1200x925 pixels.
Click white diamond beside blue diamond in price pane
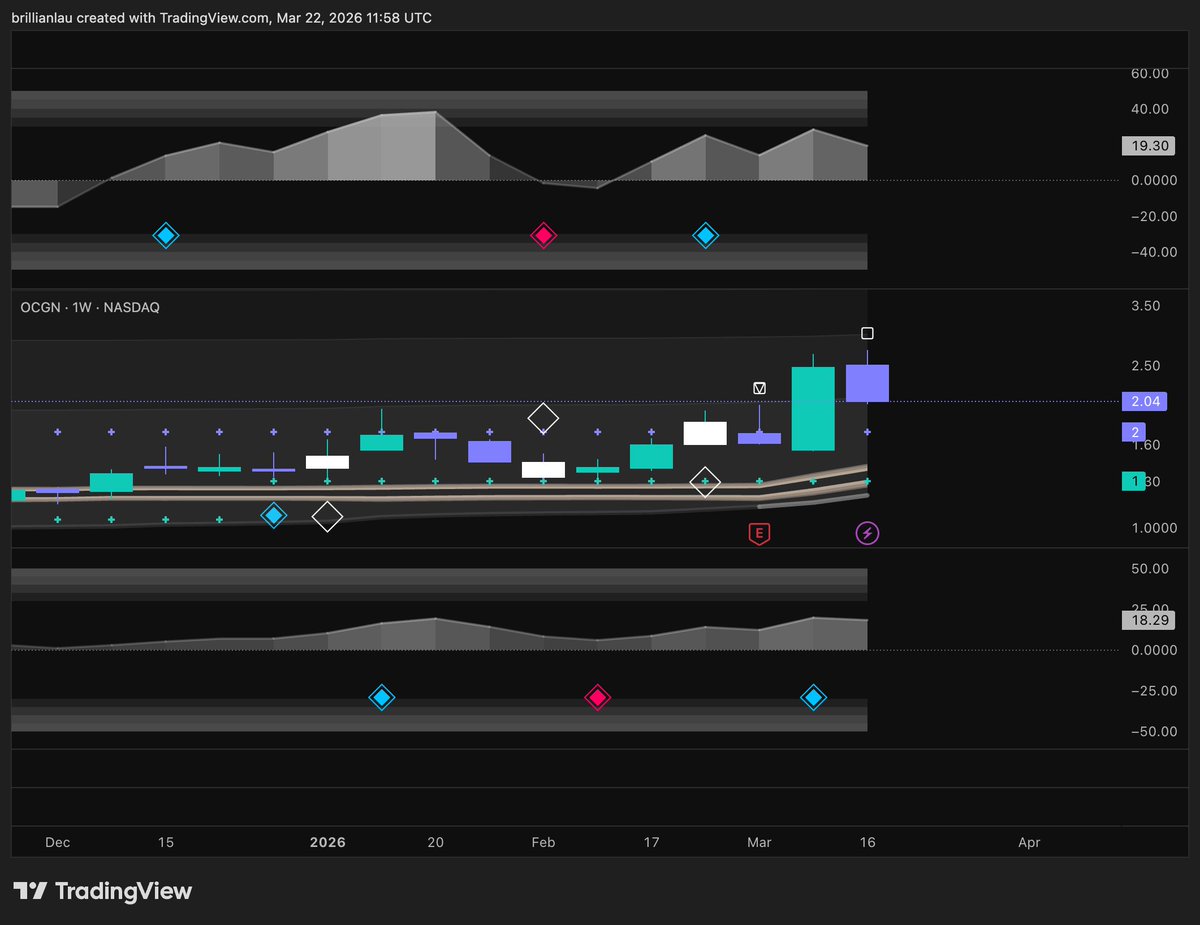[327, 517]
